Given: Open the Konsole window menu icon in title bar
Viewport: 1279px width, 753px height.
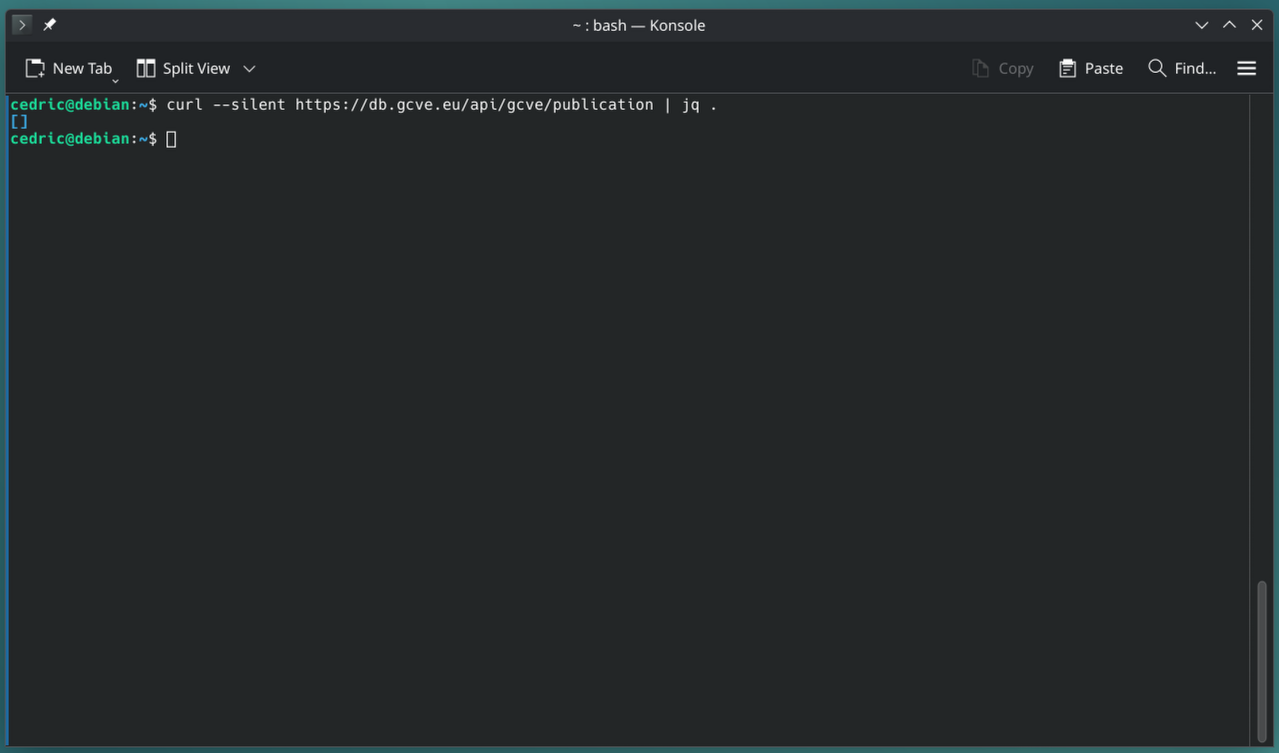Looking at the screenshot, I should click(21, 25).
